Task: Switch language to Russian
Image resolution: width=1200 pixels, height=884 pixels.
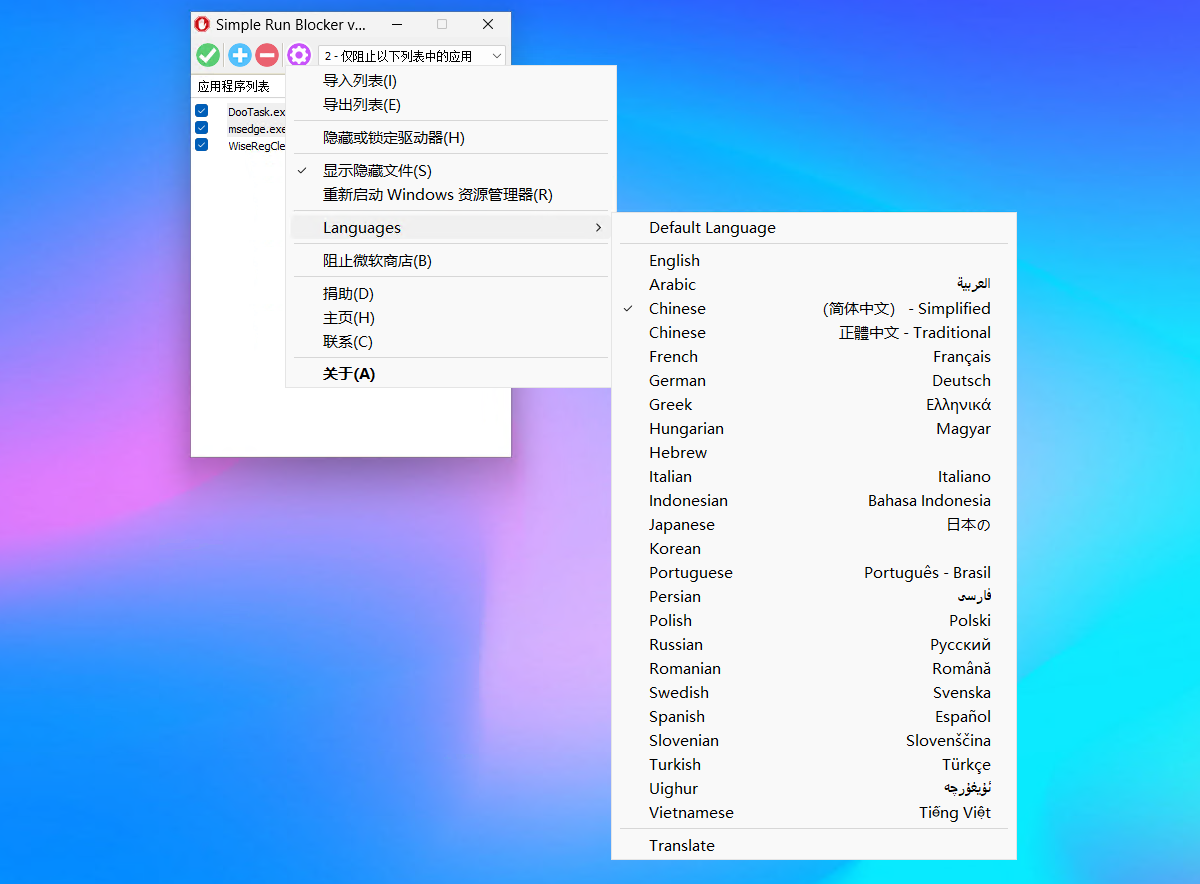Action: 814,645
